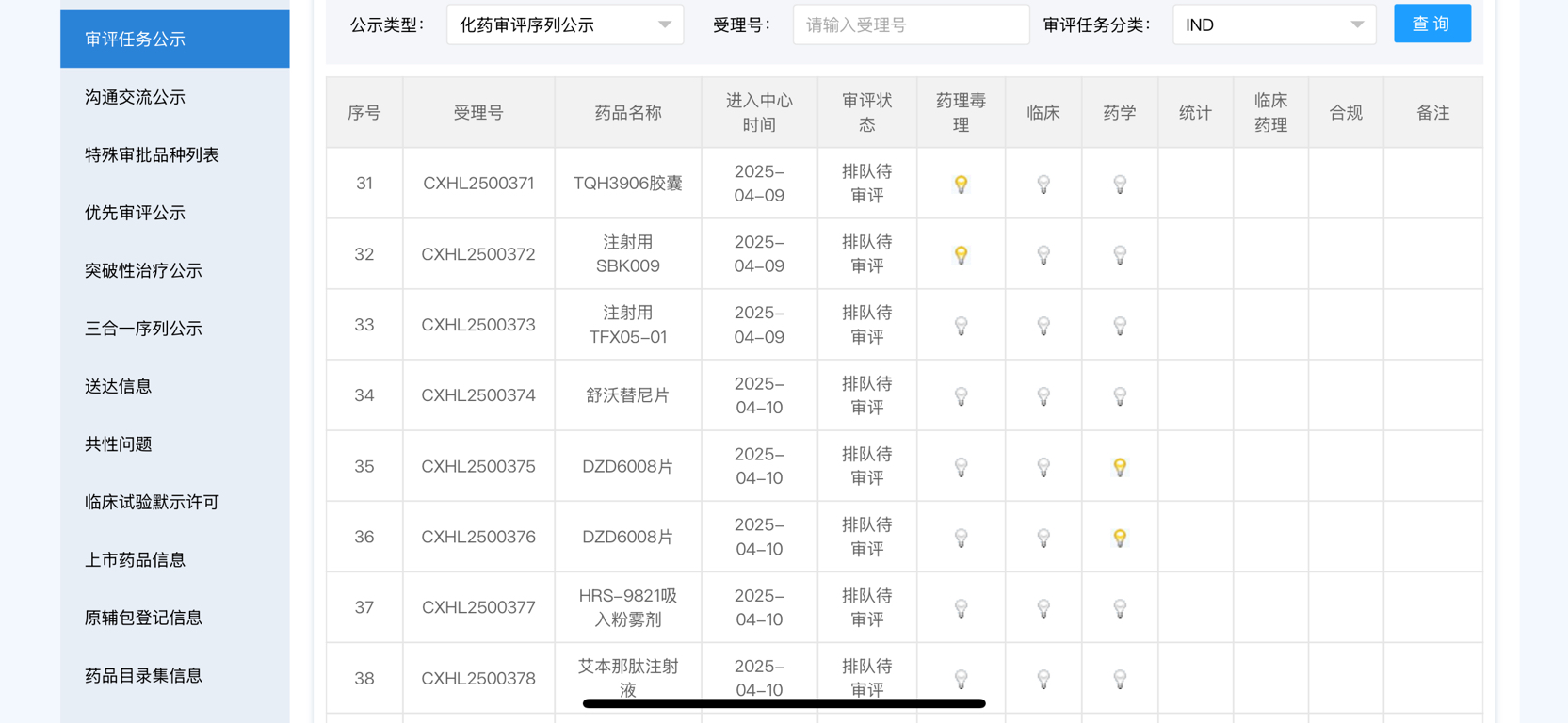
Task: Click the 合规 column header
Action: click(x=1346, y=113)
